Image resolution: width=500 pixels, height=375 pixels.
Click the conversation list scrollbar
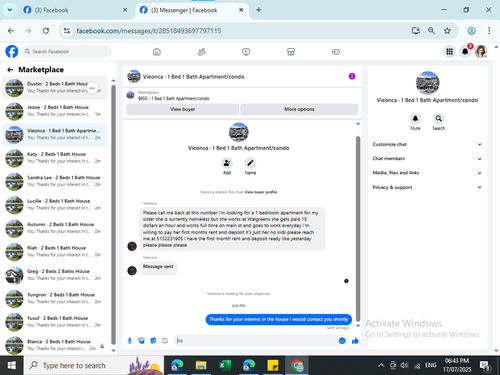click(113, 215)
